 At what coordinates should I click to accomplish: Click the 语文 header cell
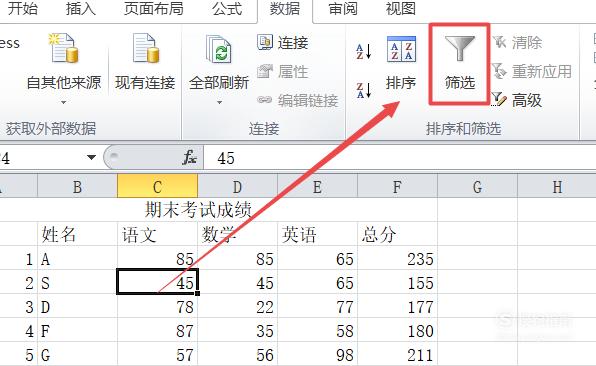click(x=157, y=234)
